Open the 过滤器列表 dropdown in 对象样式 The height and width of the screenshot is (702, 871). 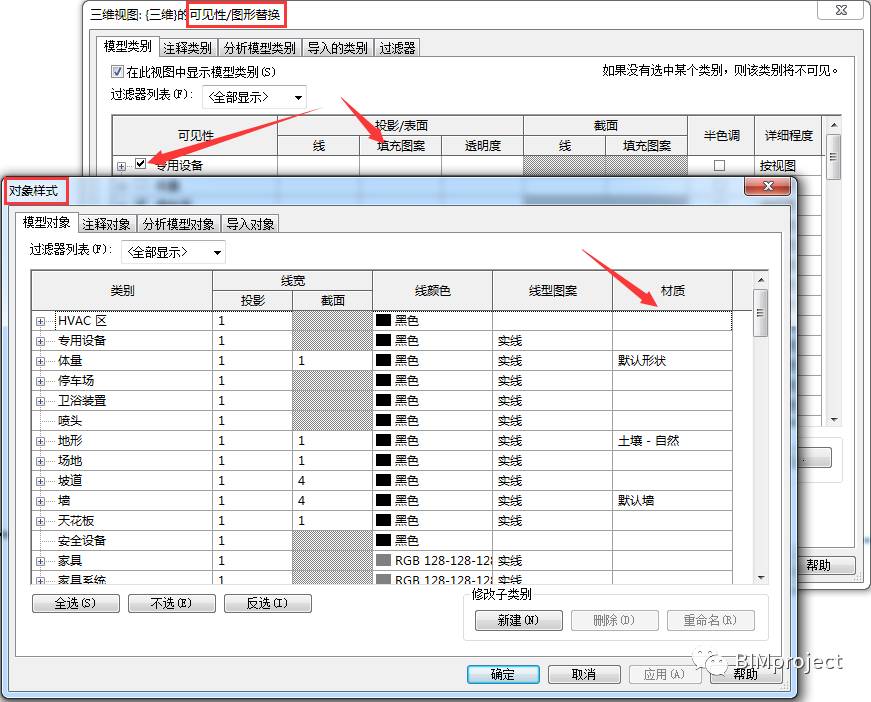coord(173,253)
